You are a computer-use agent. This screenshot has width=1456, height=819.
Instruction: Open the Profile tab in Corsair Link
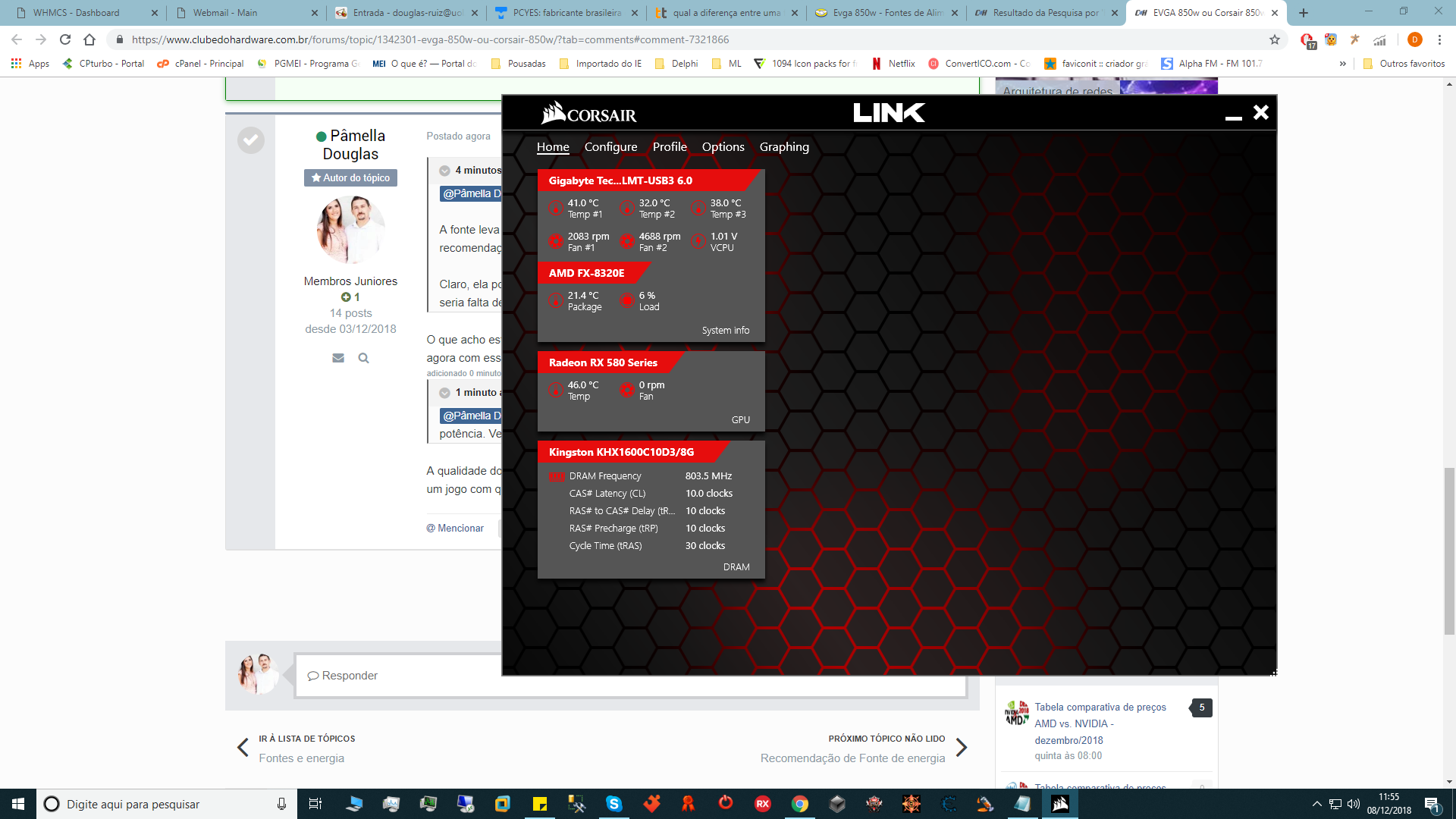tap(670, 147)
